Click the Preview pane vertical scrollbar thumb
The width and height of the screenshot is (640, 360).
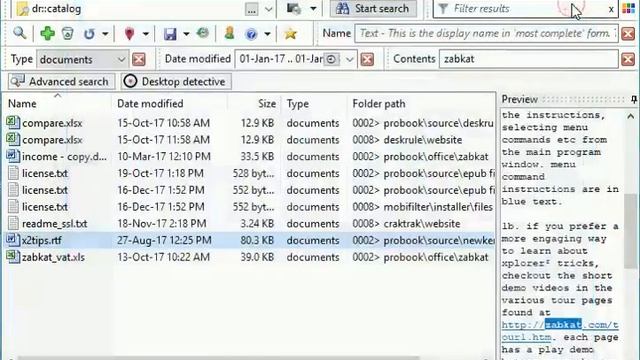631,231
